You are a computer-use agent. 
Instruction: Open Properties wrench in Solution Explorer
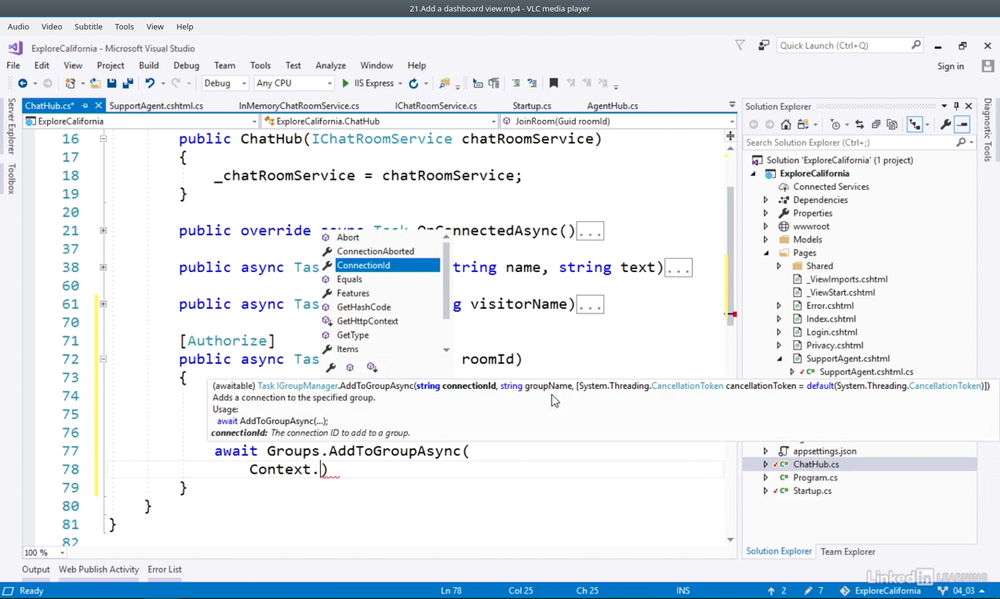(945, 124)
